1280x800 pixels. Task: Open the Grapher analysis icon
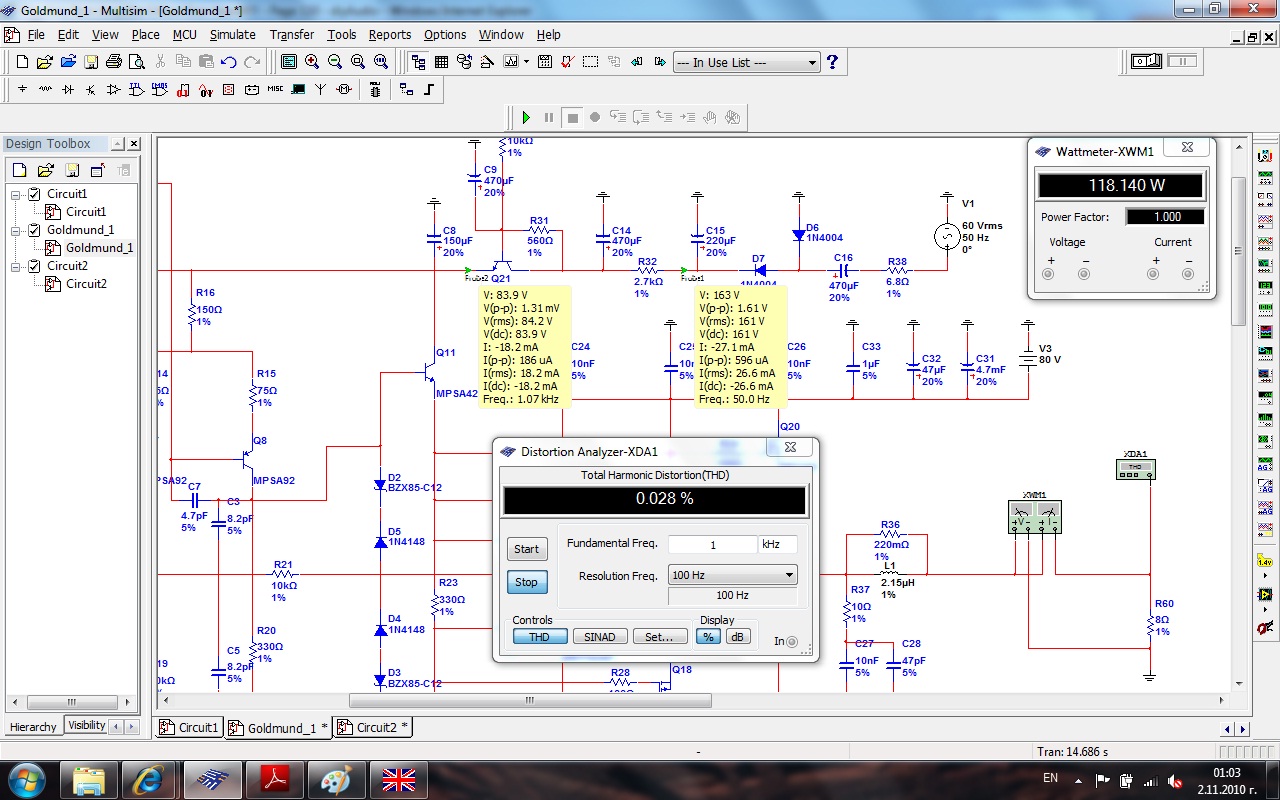(x=509, y=62)
